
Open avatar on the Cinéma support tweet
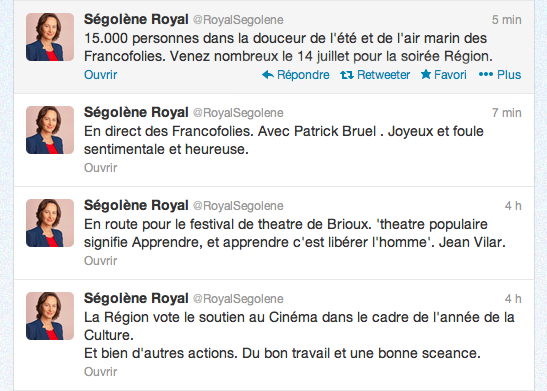coord(50,316)
